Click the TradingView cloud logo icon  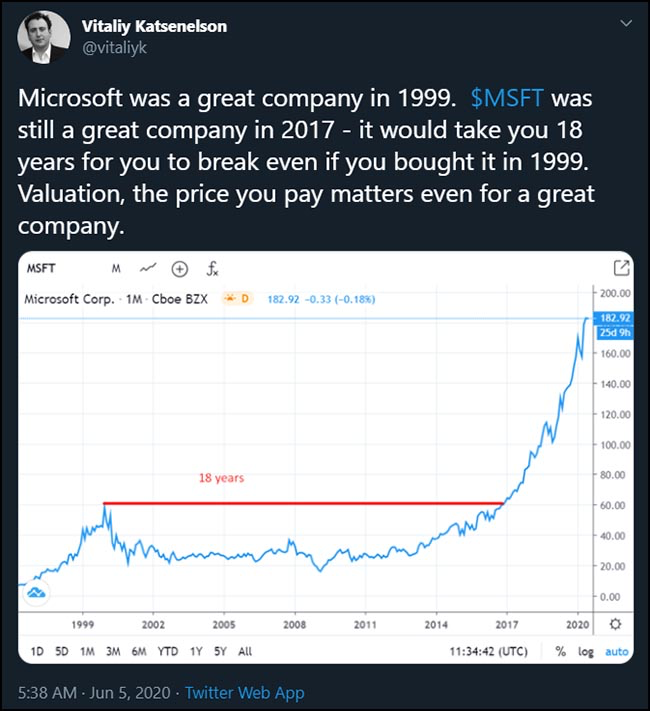coord(36,592)
